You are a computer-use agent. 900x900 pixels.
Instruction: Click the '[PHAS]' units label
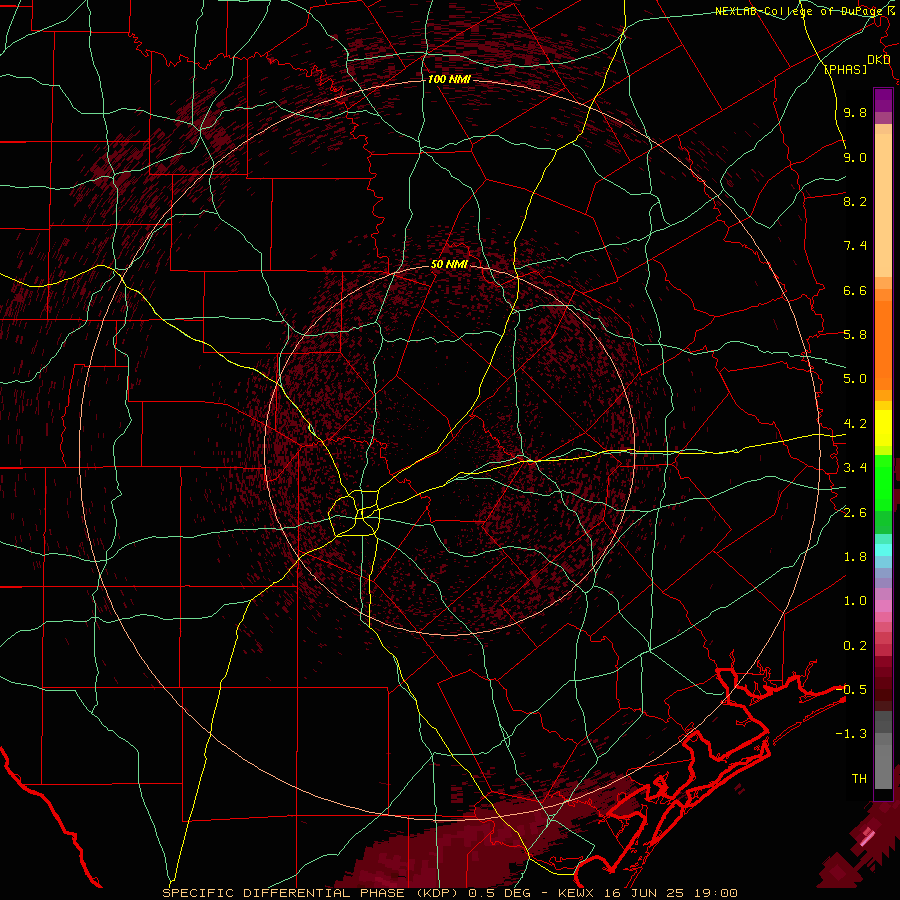pyautogui.click(x=845, y=69)
